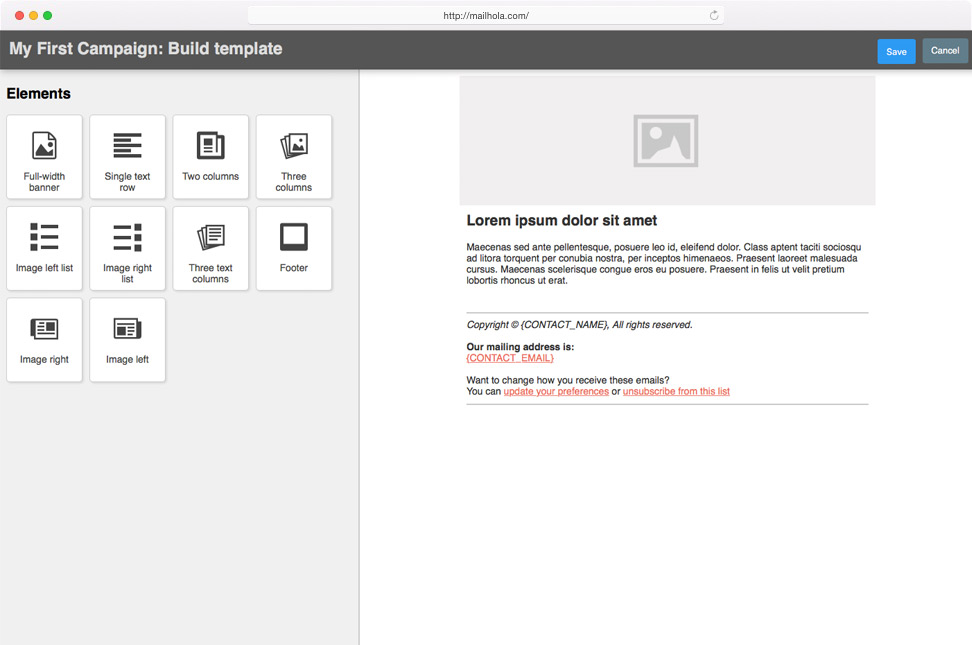Click the My First Campaign: Build template title
The image size is (972, 645).
(146, 49)
